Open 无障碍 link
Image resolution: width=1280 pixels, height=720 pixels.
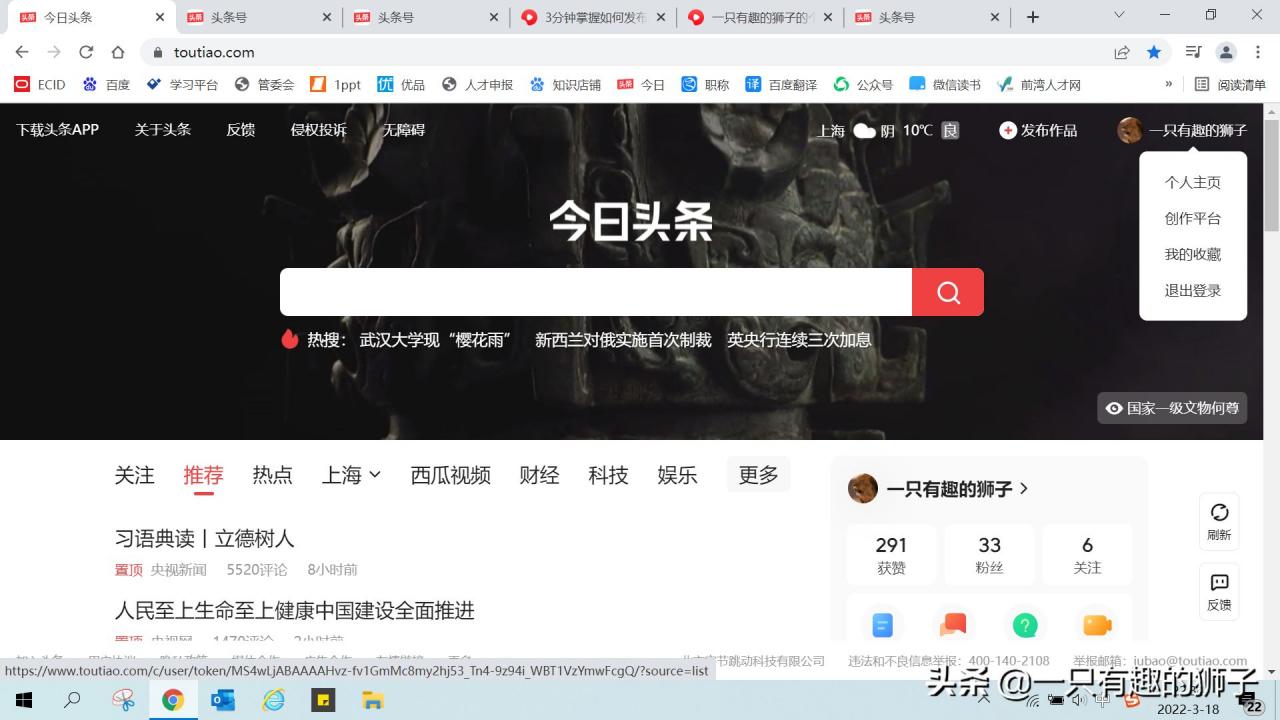(404, 130)
